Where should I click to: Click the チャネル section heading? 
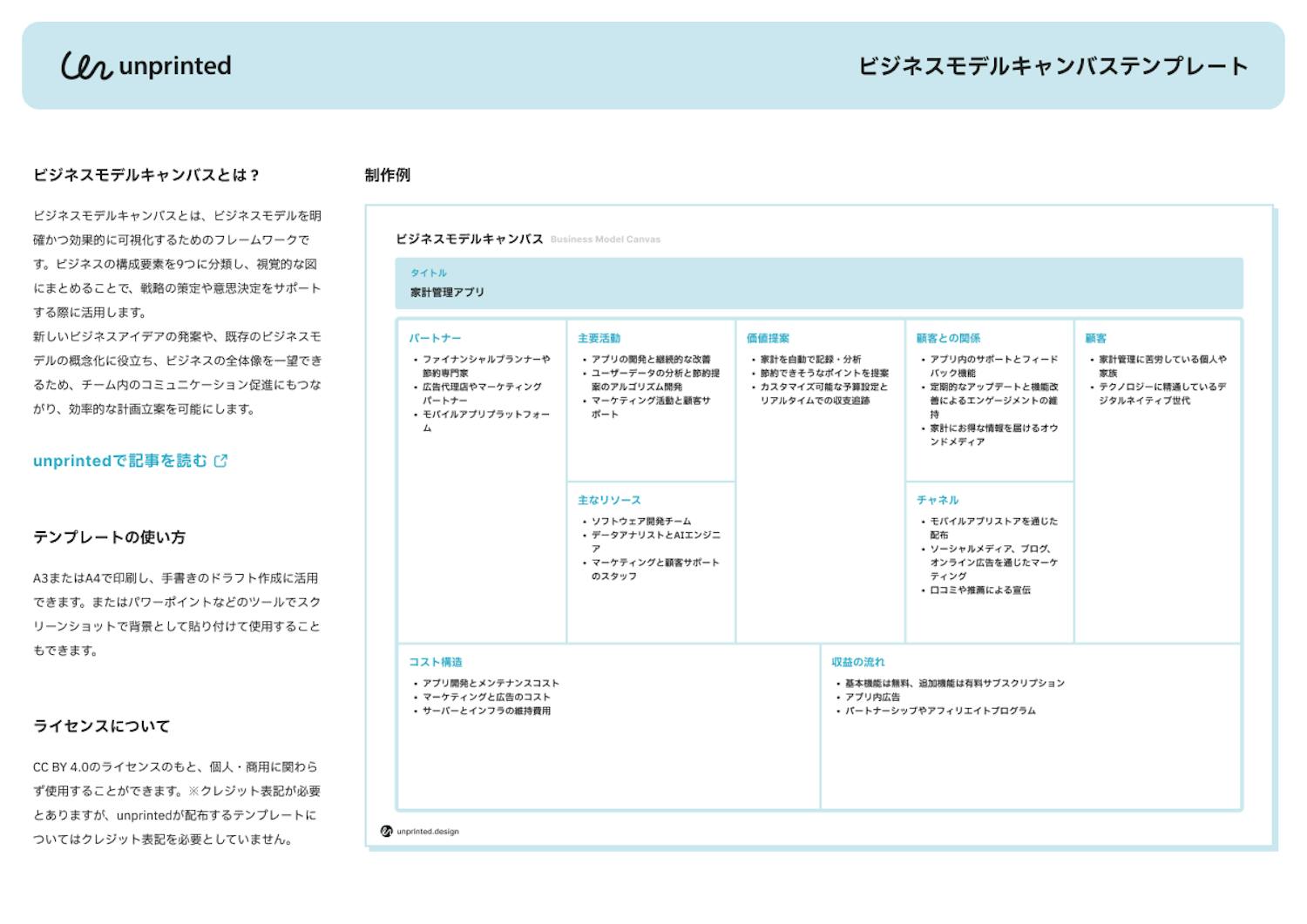point(937,500)
